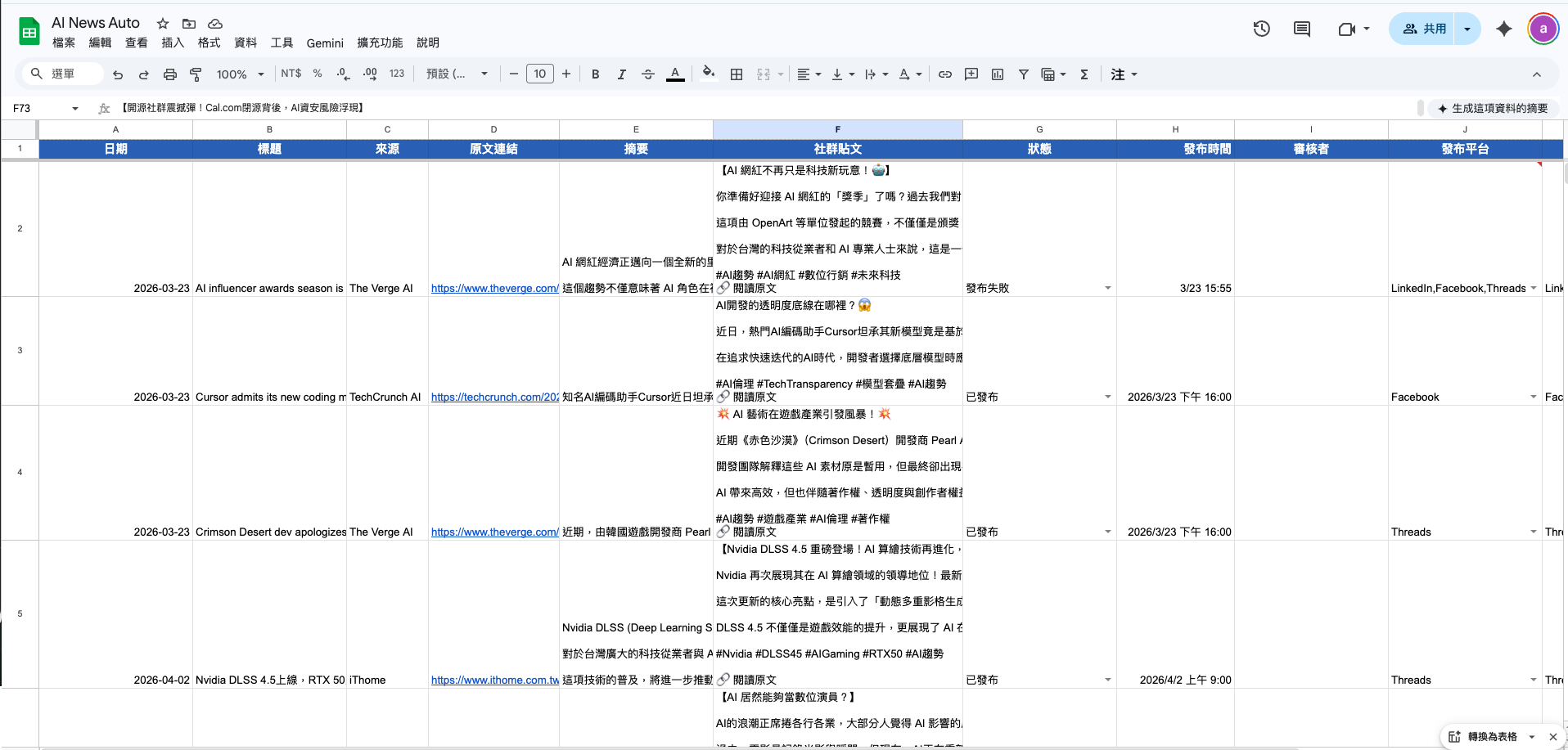Screen dimensions: 1568x750
Task: Open the 擴充功能 menu
Action: click(x=380, y=43)
